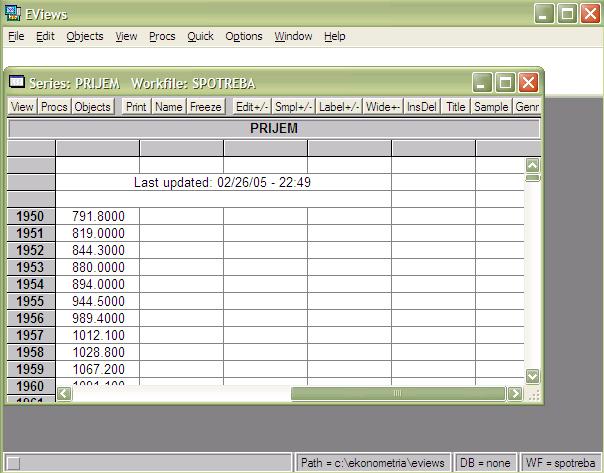Click the horizontal scrollbar right arrow
The height and width of the screenshot is (473, 604).
(x=516, y=394)
